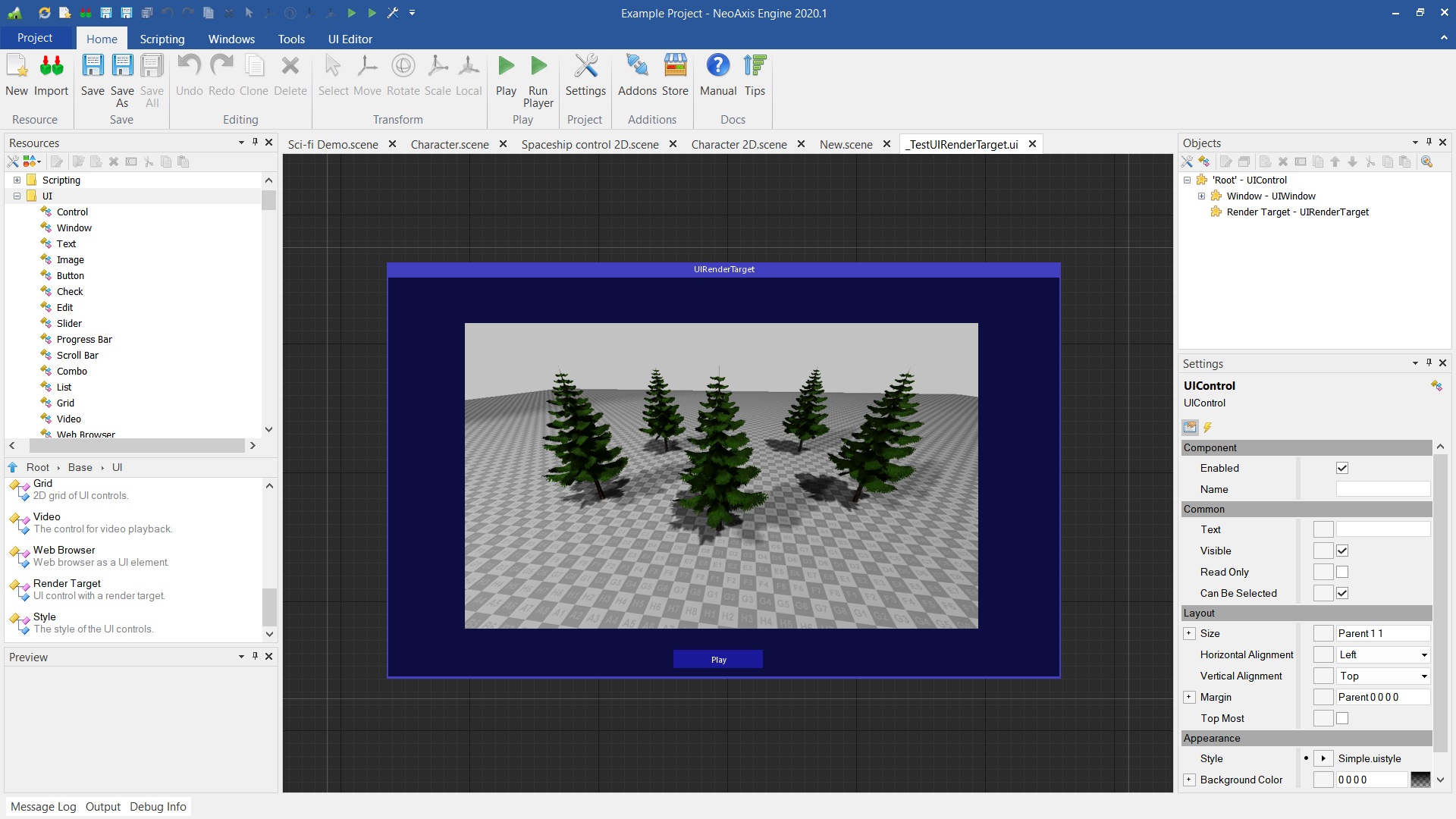The image size is (1456, 819).
Task: Open the Message Log panel
Action: click(43, 806)
